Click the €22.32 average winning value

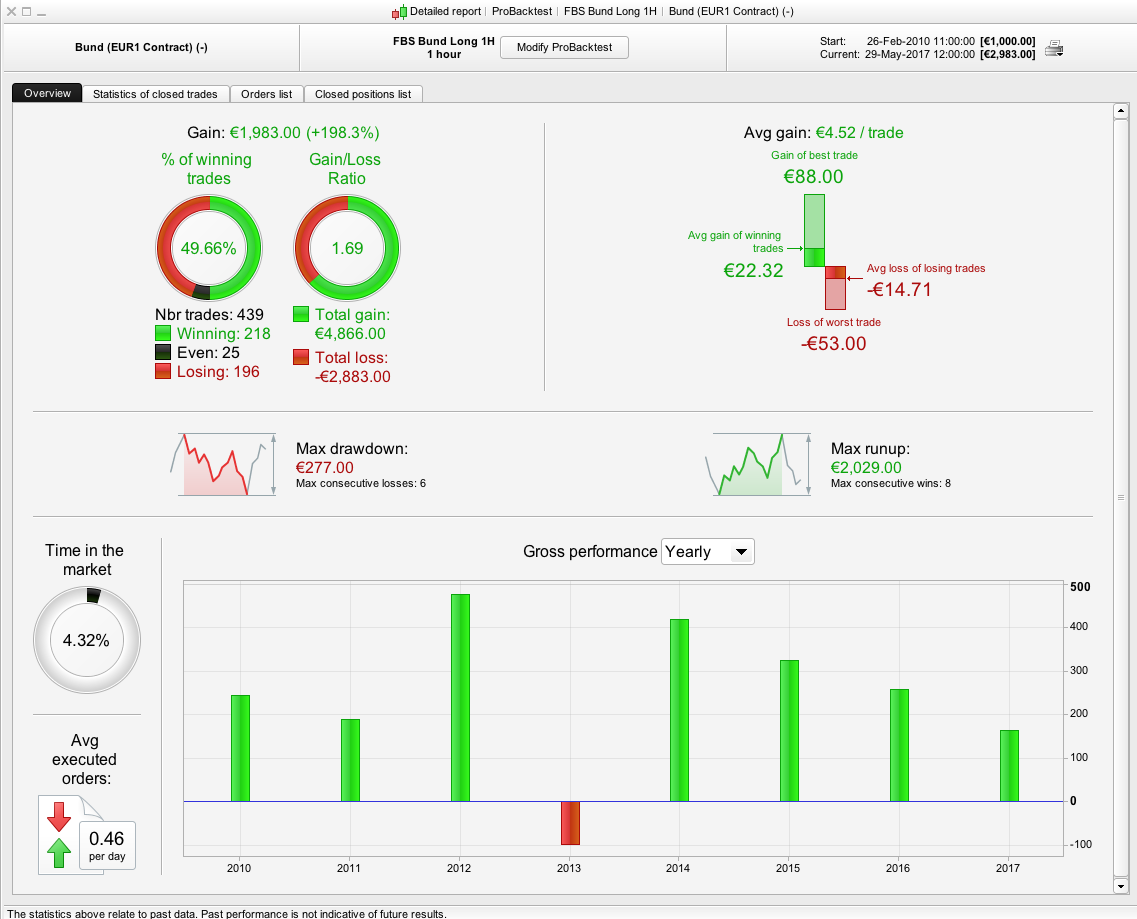[x=753, y=271]
